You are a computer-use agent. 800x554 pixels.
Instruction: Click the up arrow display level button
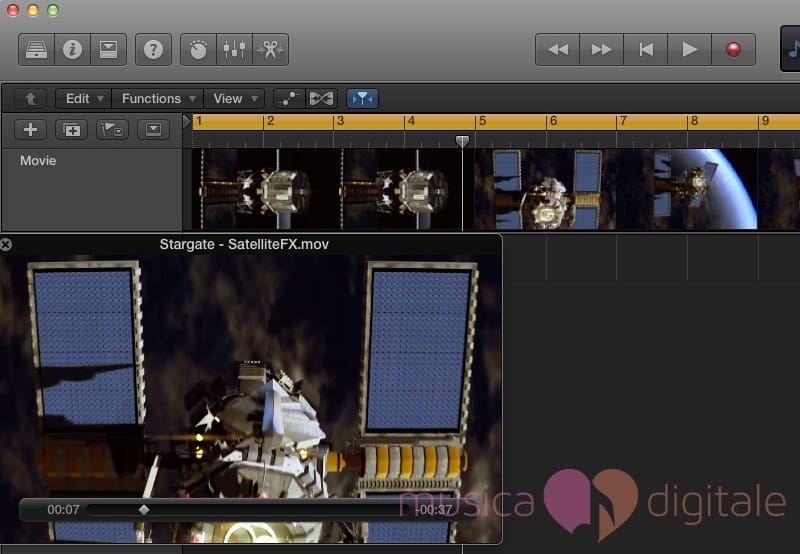[x=31, y=98]
